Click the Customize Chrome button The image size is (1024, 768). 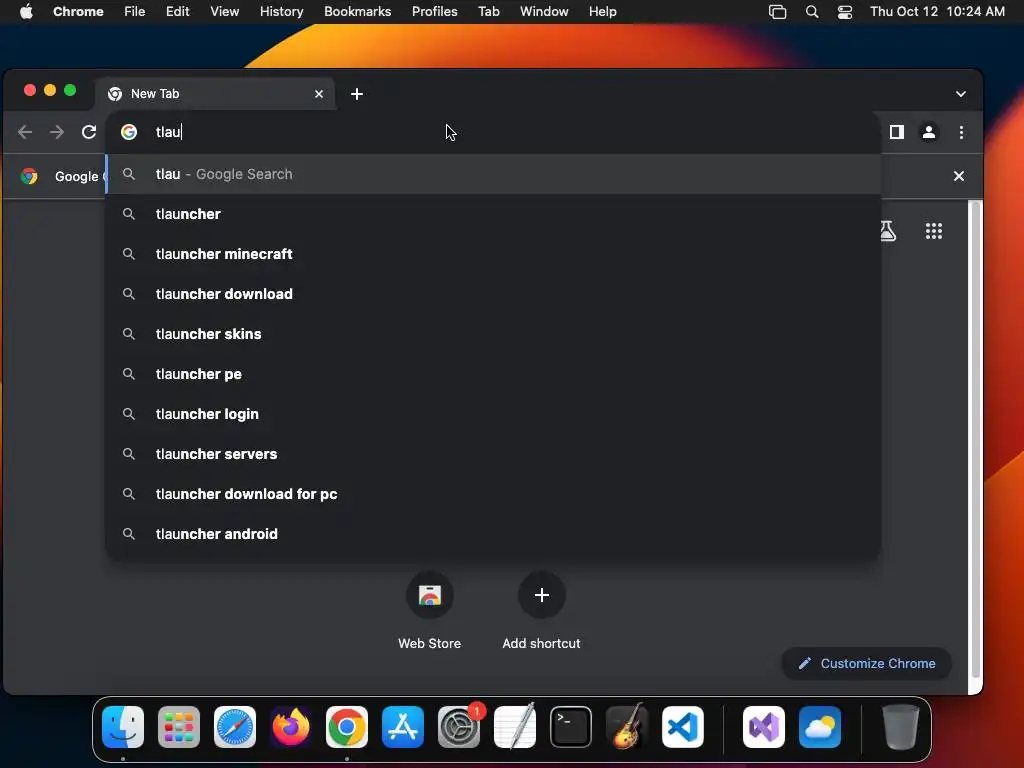coord(867,664)
